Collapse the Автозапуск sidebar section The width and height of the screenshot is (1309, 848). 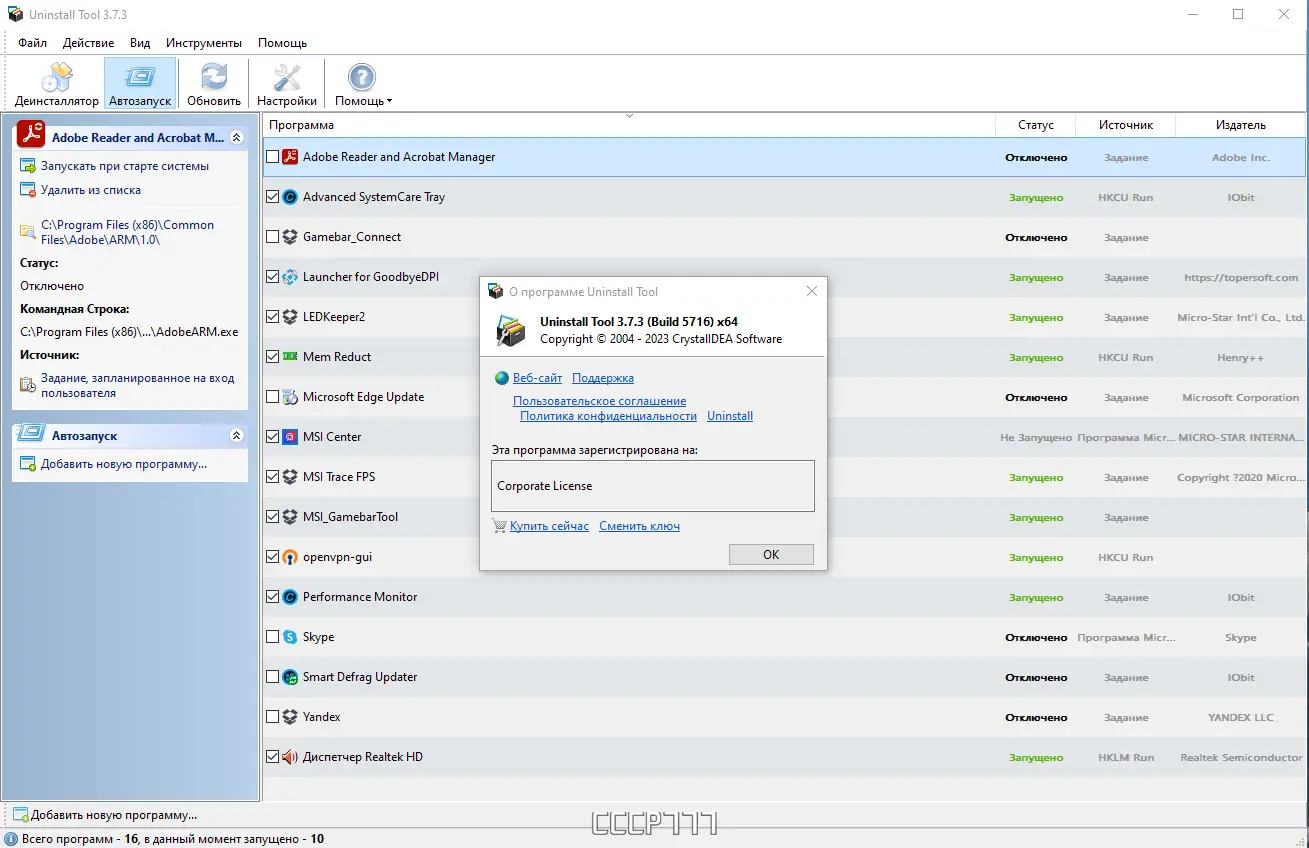point(237,435)
